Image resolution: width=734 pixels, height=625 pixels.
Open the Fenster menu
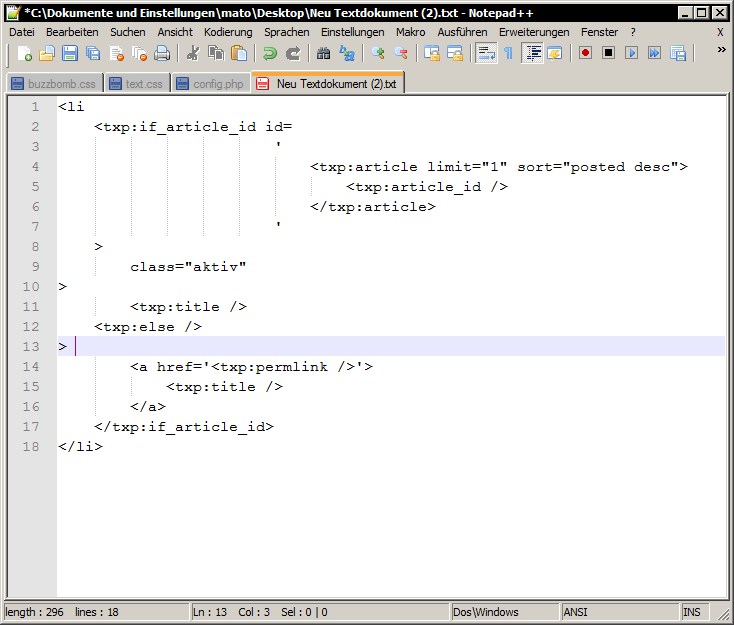[x=599, y=32]
